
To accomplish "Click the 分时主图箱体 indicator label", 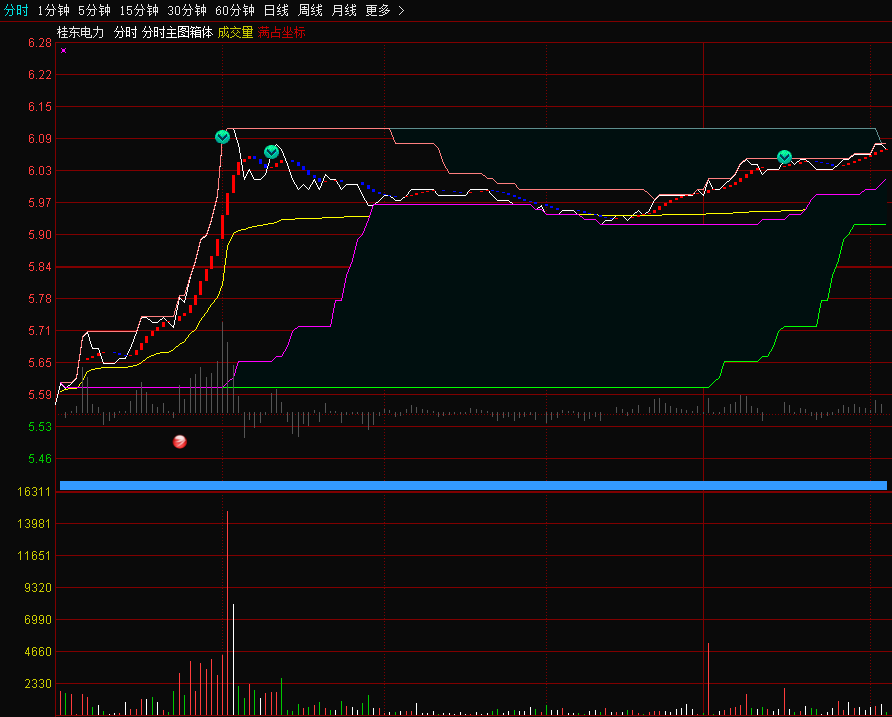I will (177, 32).
